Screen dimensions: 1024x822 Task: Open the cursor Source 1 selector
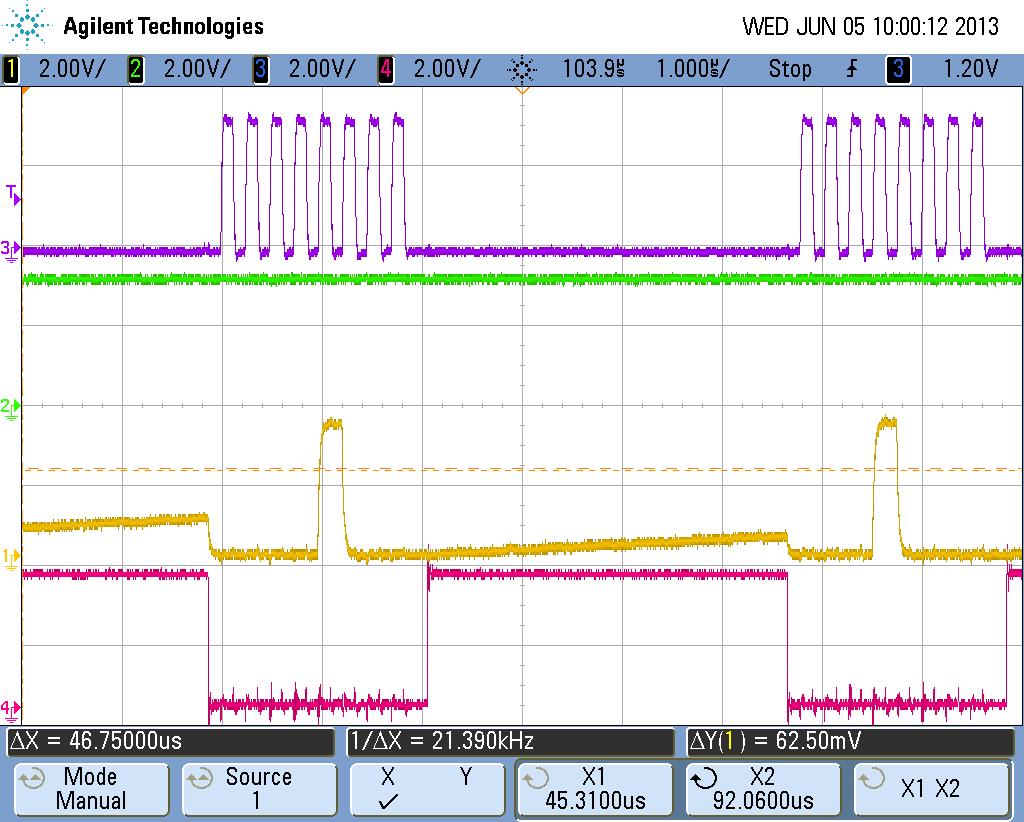click(x=259, y=789)
